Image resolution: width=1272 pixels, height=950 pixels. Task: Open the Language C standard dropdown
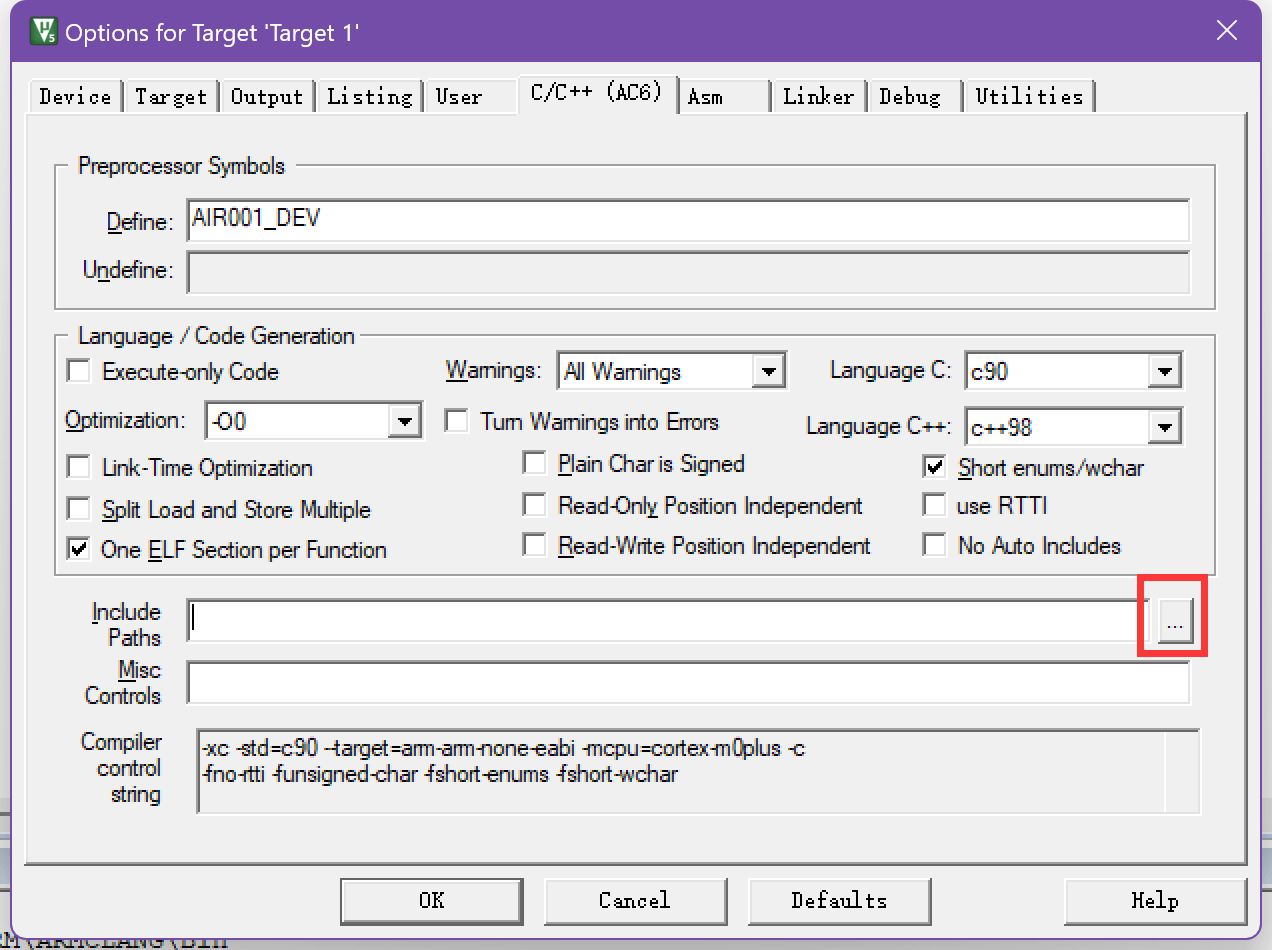tap(1164, 372)
